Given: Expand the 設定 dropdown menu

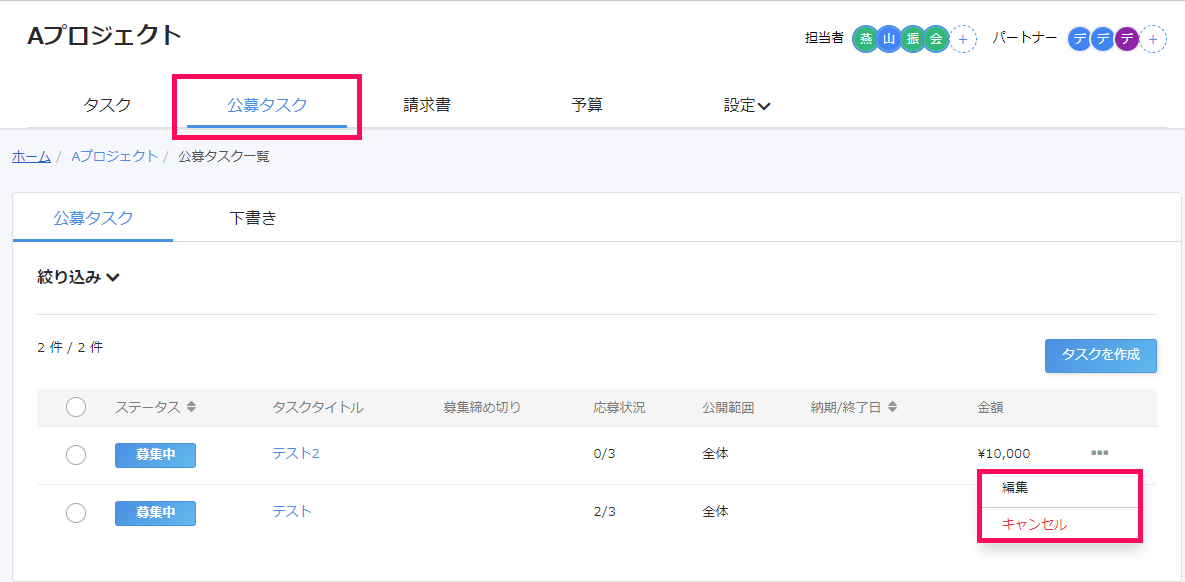Looking at the screenshot, I should 747,106.
